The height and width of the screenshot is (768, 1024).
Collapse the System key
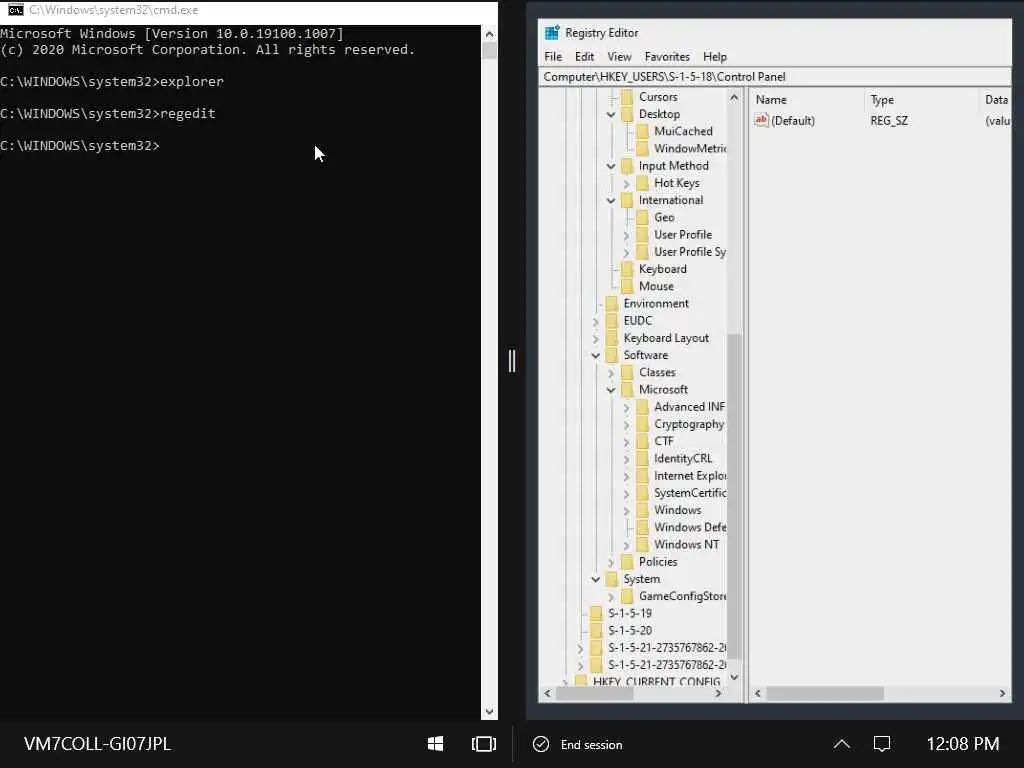pyautogui.click(x=596, y=579)
